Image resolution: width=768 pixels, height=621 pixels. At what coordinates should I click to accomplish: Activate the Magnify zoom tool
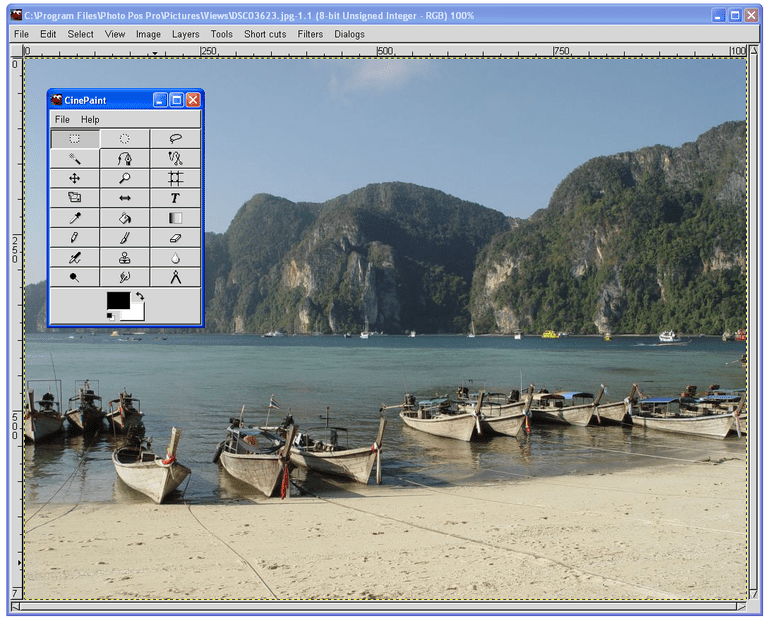click(x=125, y=178)
